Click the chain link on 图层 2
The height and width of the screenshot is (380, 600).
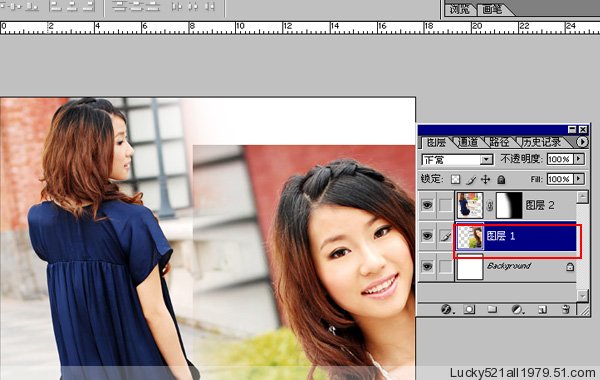pos(490,206)
